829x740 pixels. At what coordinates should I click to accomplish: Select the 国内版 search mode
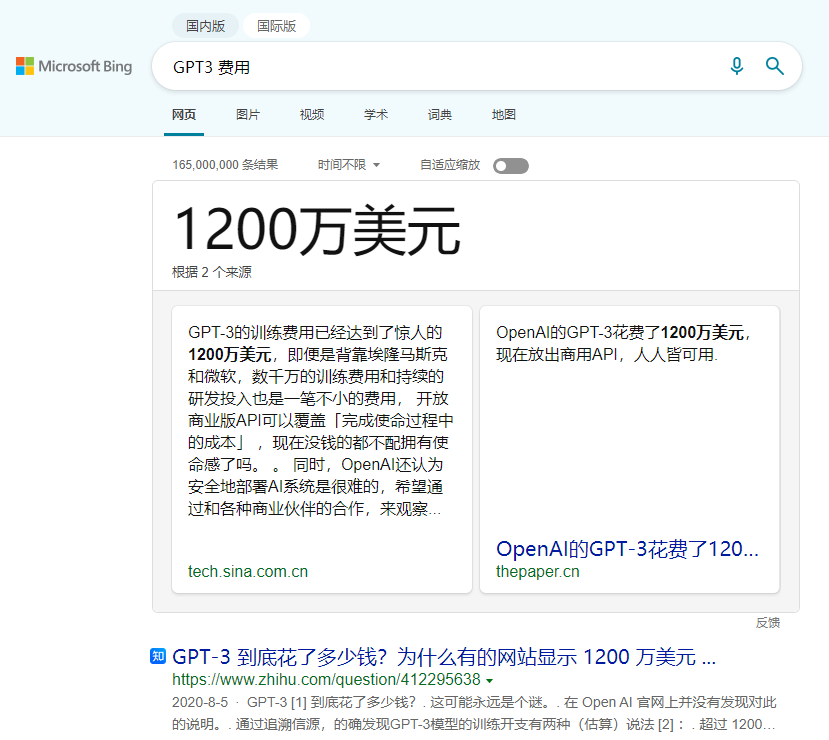point(205,26)
